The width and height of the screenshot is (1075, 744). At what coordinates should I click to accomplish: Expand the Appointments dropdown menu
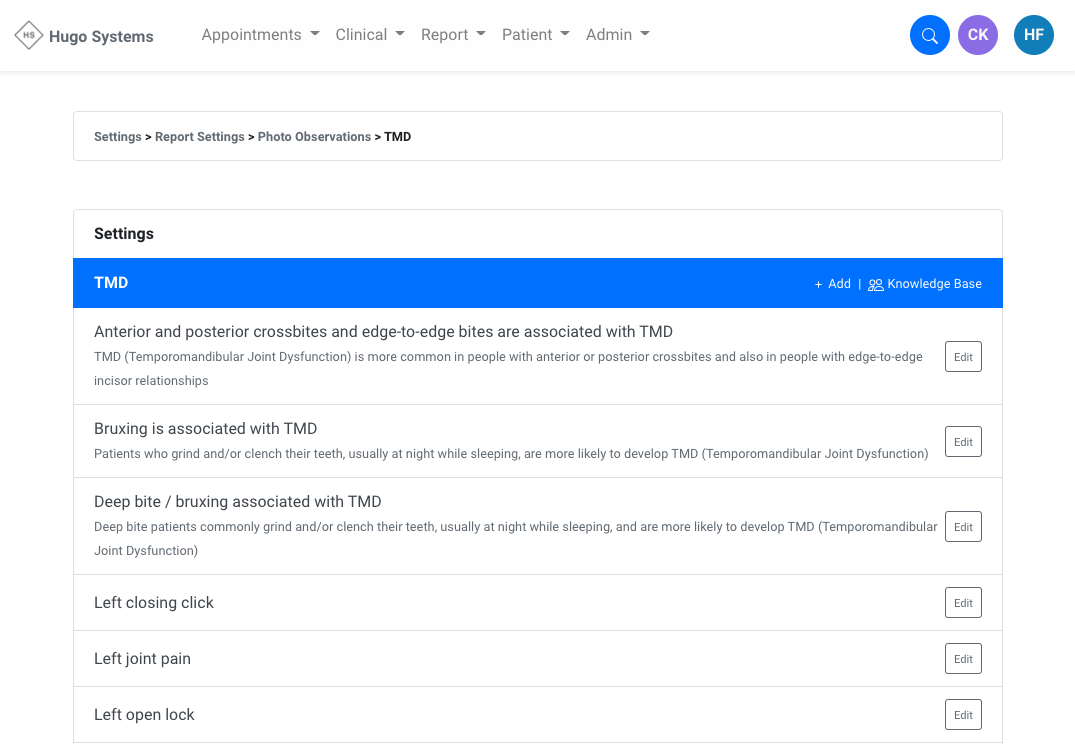coord(260,35)
